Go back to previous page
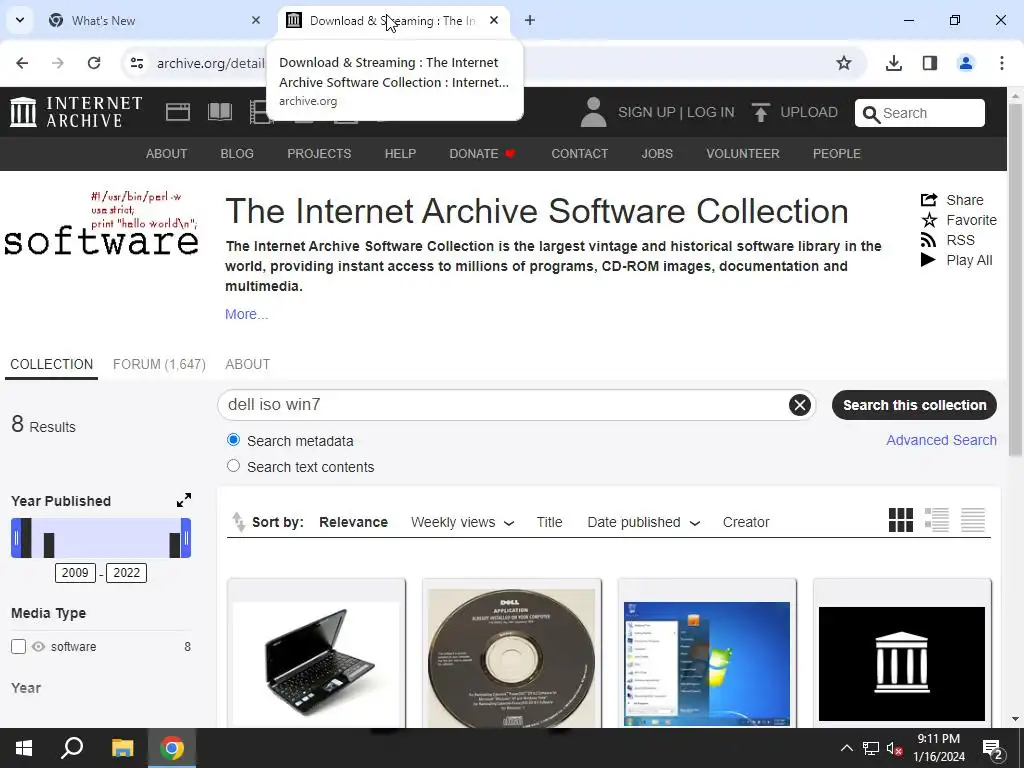Image resolution: width=1024 pixels, height=768 pixels. 22,63
